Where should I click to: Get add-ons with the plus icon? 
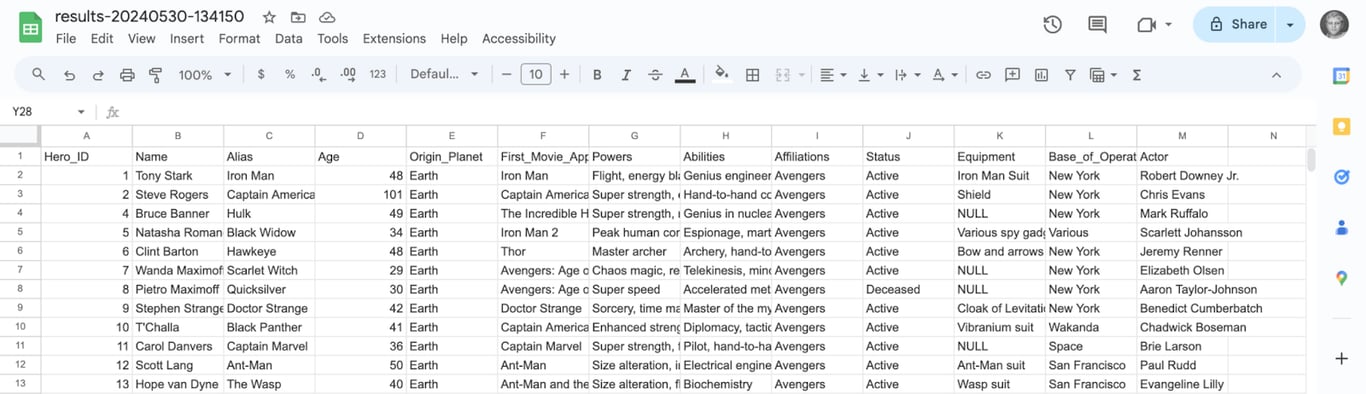[1341, 358]
